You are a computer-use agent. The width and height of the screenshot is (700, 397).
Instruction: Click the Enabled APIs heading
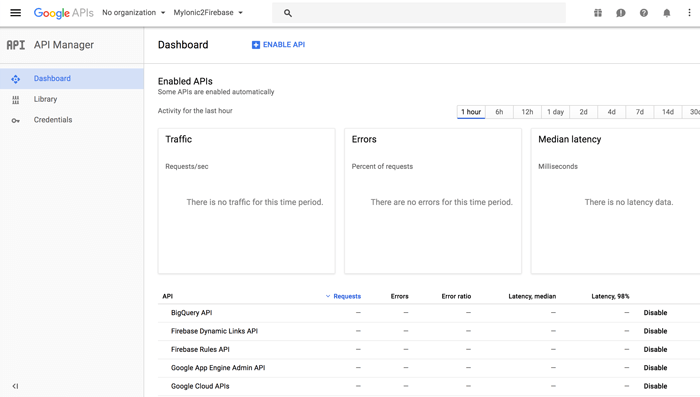(185, 81)
